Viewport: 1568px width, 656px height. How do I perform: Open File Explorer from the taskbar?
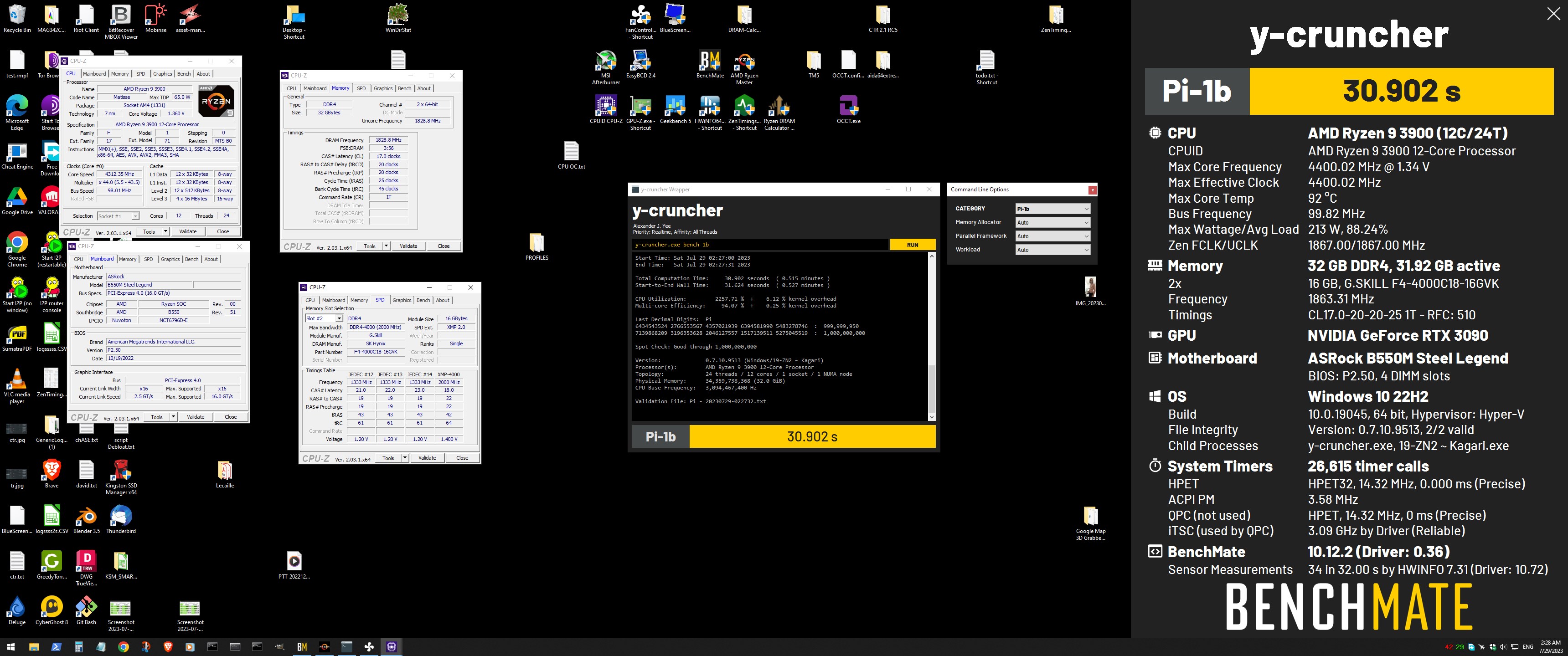click(x=33, y=646)
